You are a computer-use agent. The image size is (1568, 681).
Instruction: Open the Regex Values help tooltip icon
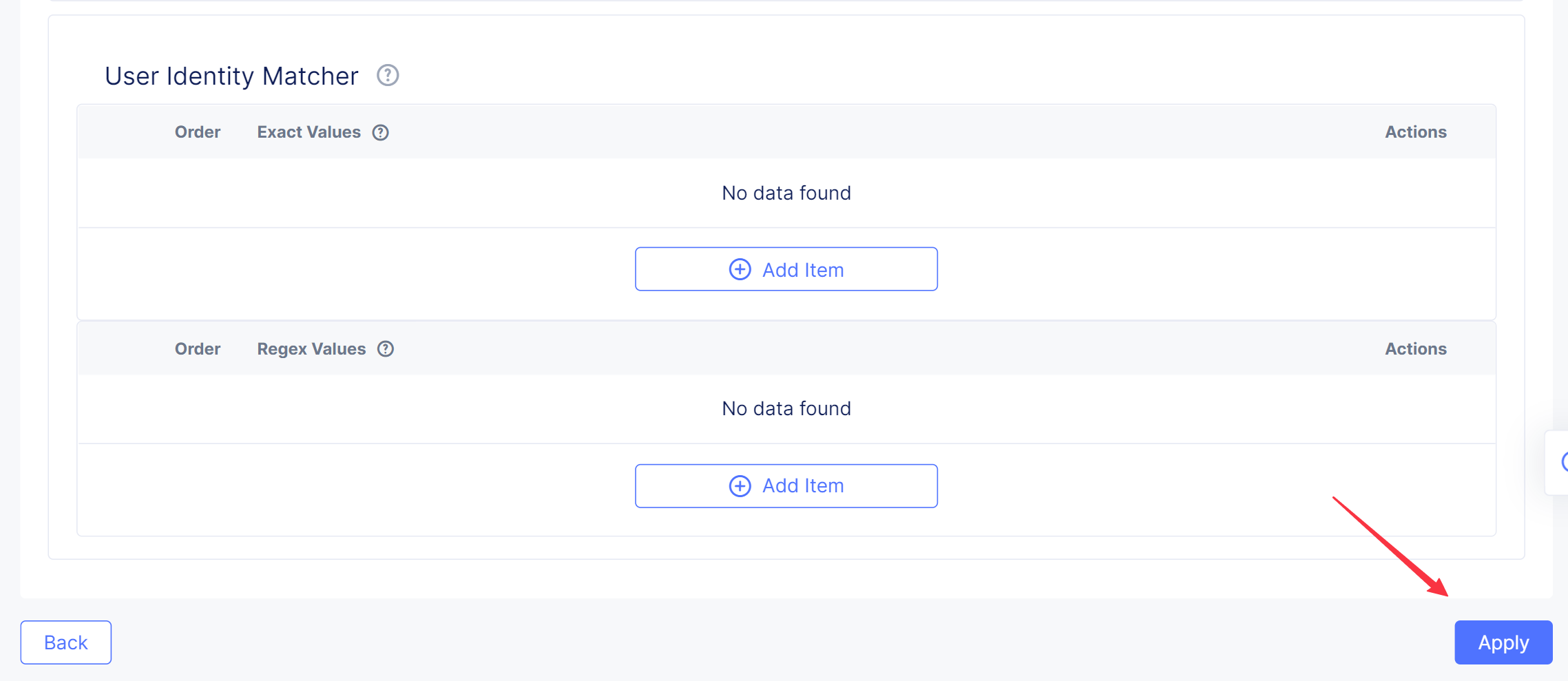[x=386, y=349]
